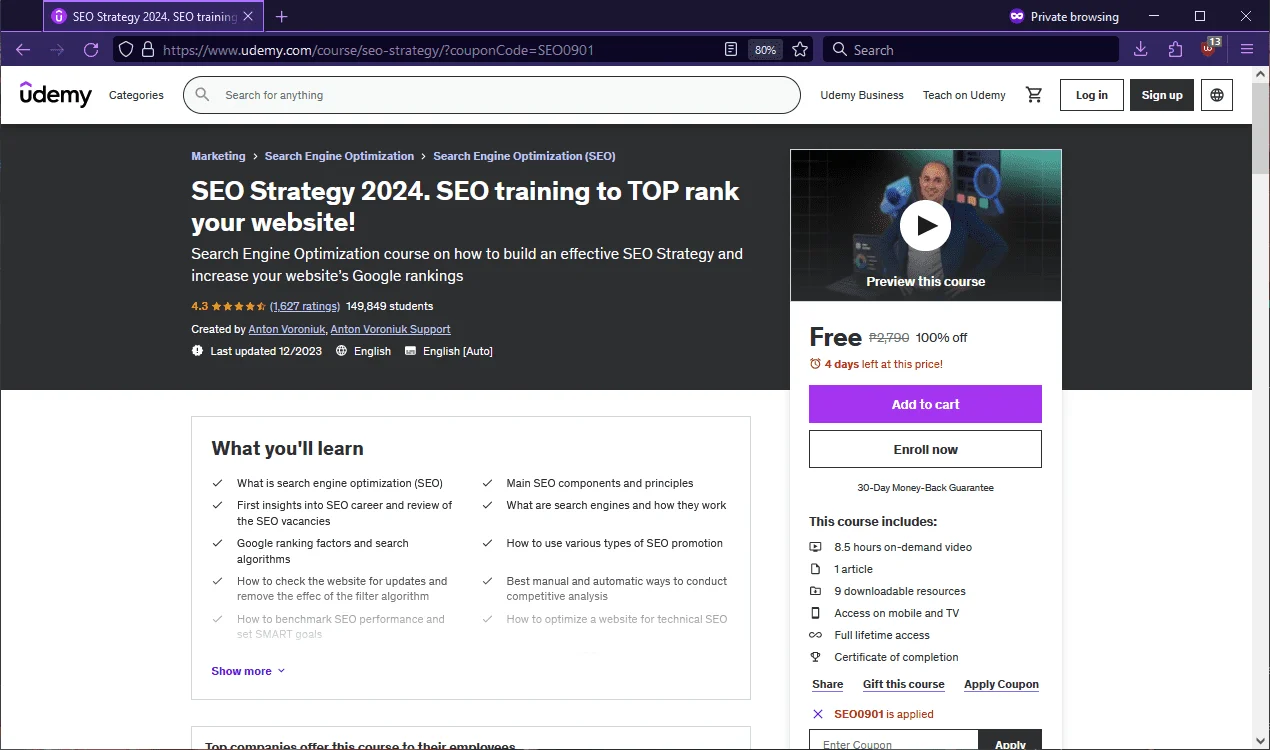Click 'Full lifetime access' text
This screenshot has height=750, width=1270.
[x=882, y=635]
